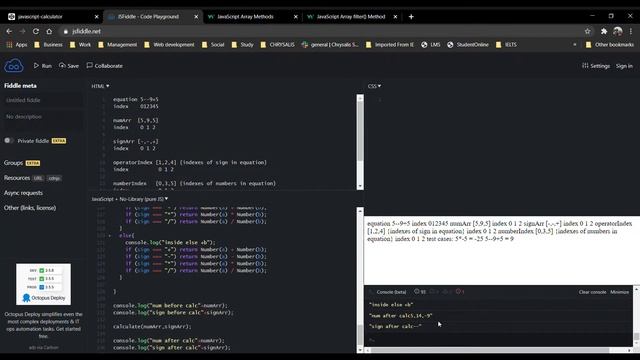
Task: Click the URL tag beside Resources
Action: tap(38, 178)
